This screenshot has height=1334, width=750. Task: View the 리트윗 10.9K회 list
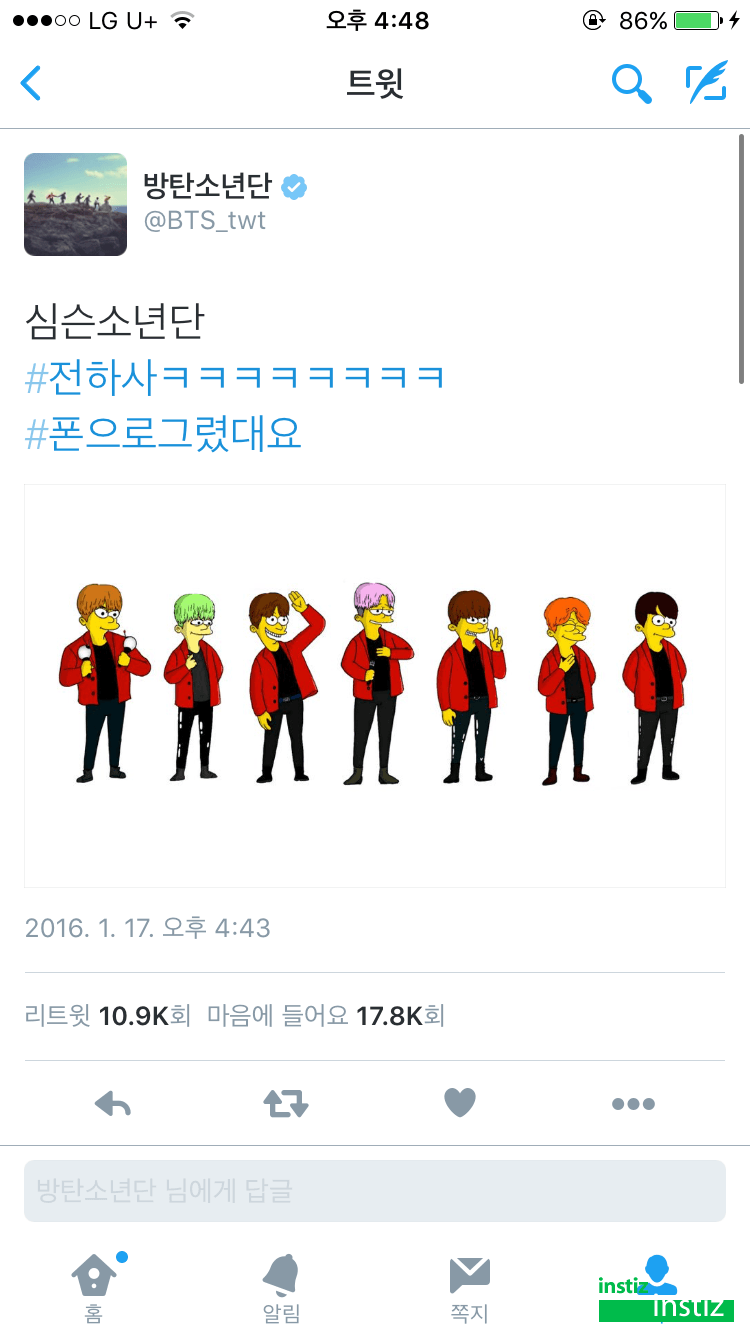107,1016
